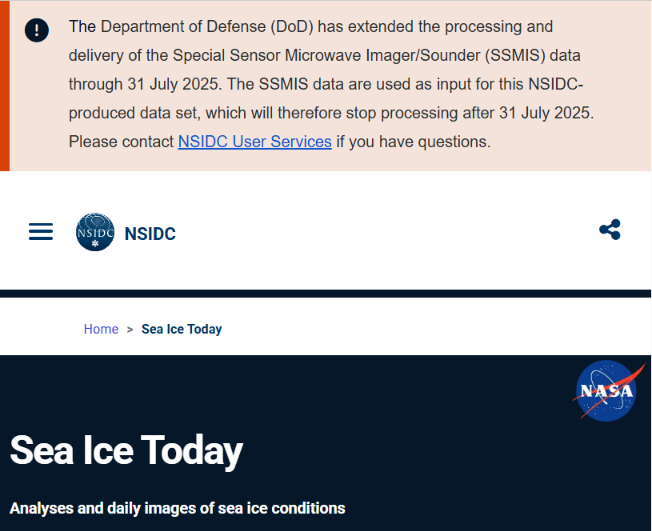Screen dimensions: 652x531
Task: Follow the NSIDC User Services link
Action: click(255, 141)
